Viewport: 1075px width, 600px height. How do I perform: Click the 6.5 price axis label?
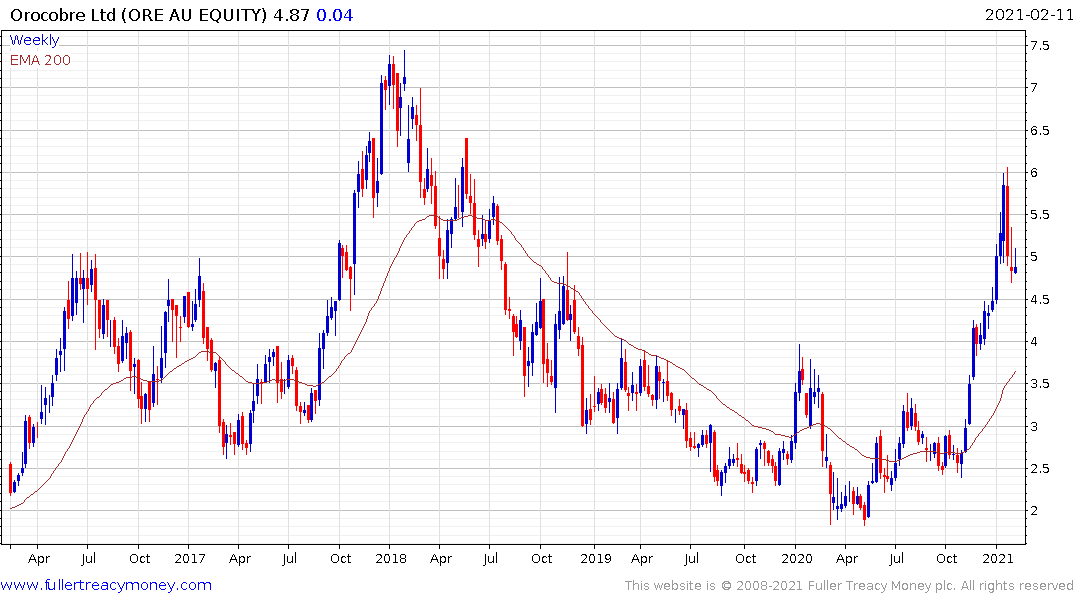click(1039, 130)
